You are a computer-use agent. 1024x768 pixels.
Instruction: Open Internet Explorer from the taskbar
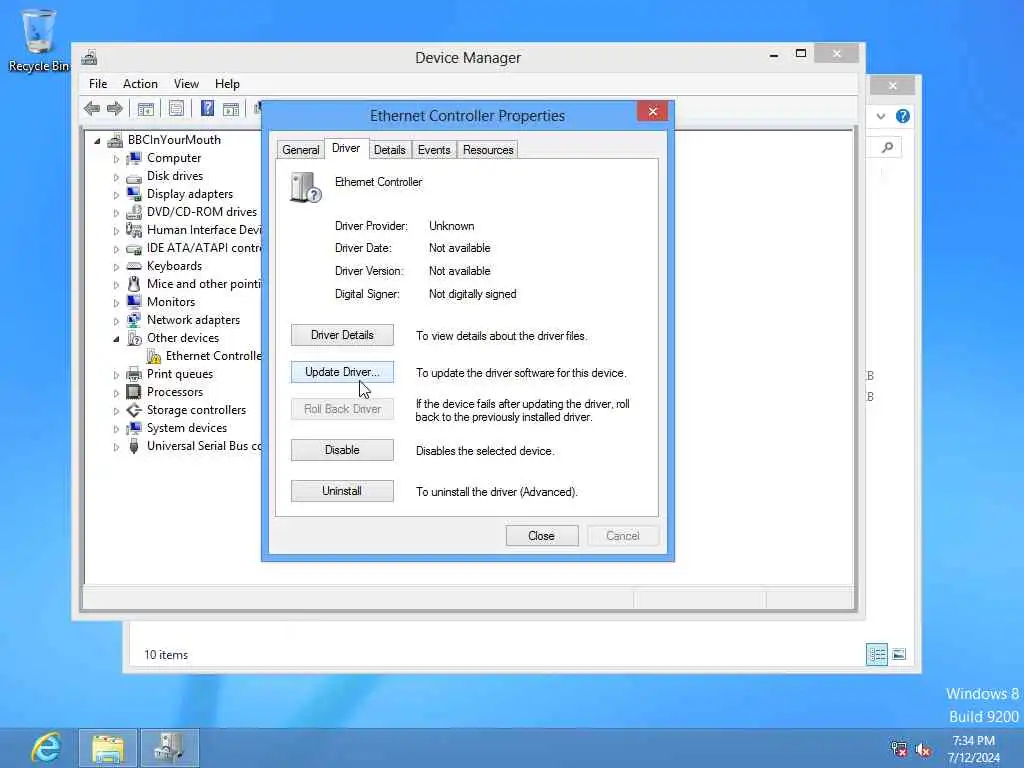(x=47, y=748)
